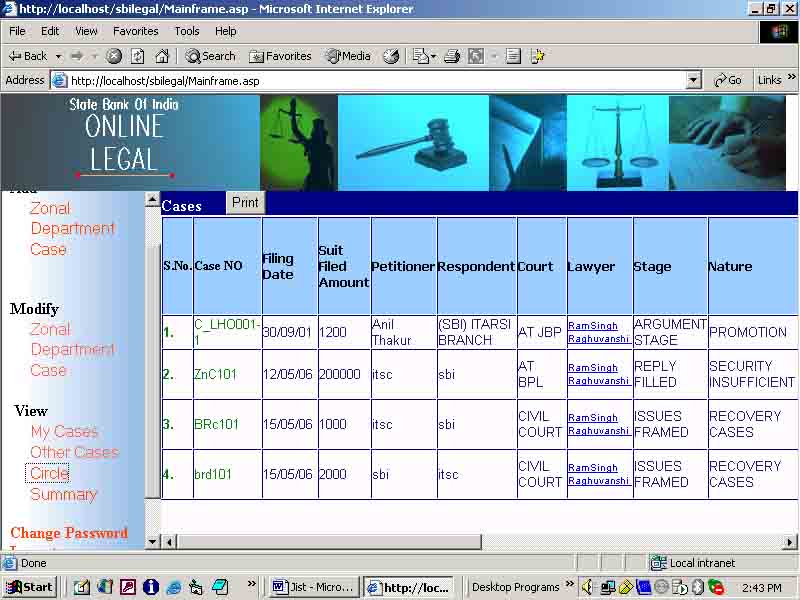800x600 pixels.
Task: Go Back with the Back toolbar button
Action: point(29,56)
